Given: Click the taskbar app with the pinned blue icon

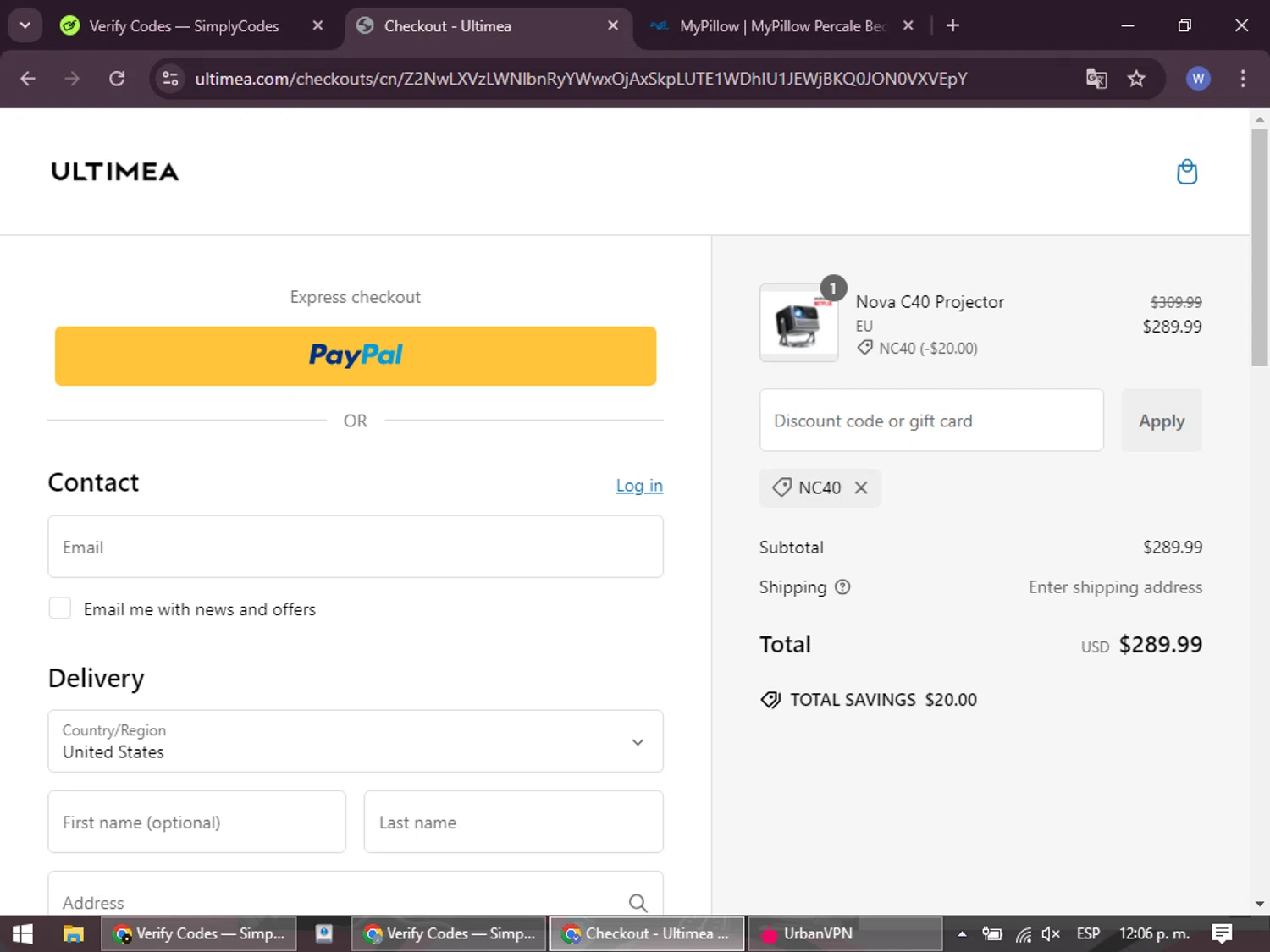Looking at the screenshot, I should click(323, 933).
